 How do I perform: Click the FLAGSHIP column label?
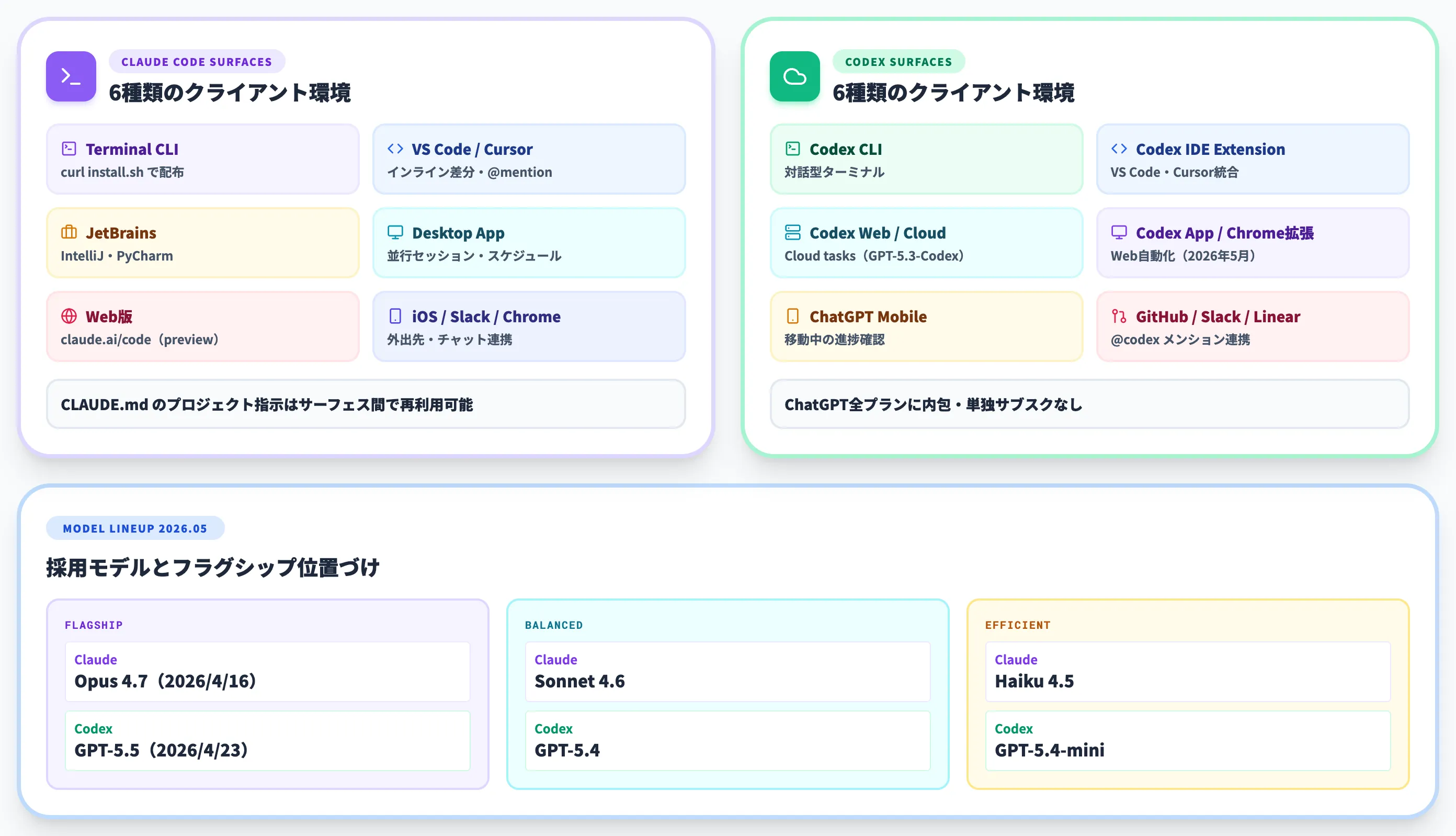tap(94, 625)
